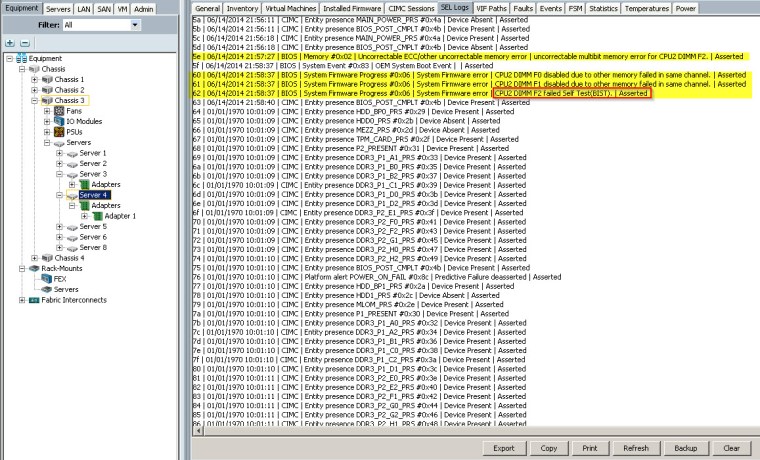The height and width of the screenshot is (460, 760).
Task: Collapse the Server 4 node
Action: [59, 195]
